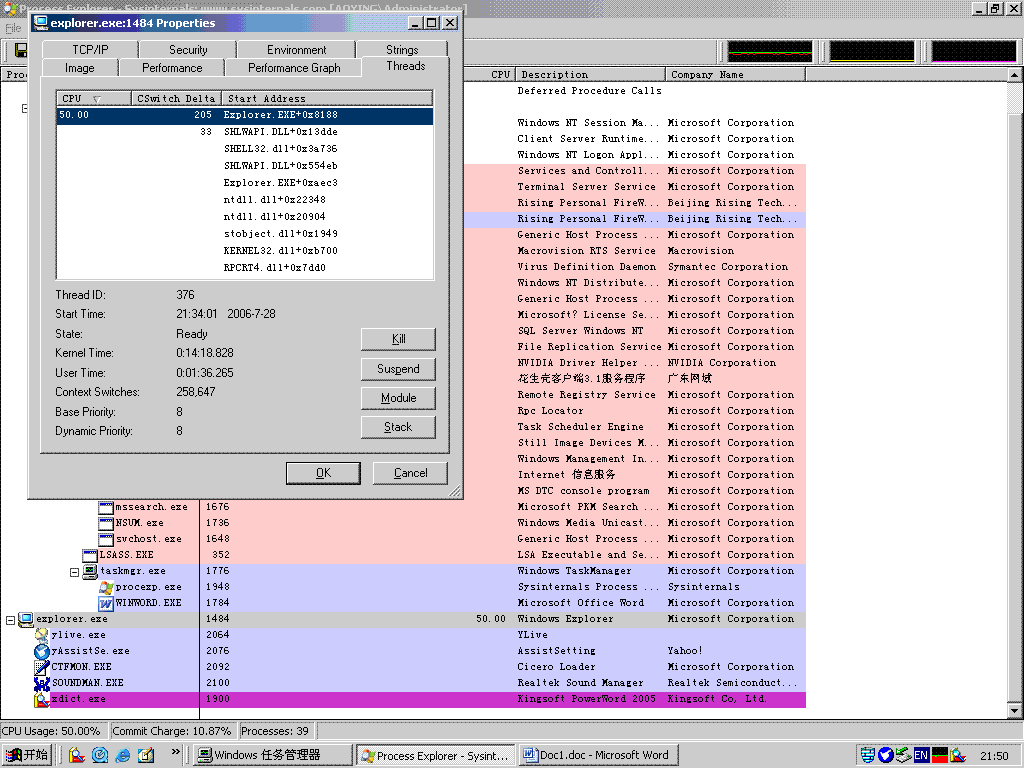
Task: Collapse the explorer.exe process tree
Action: pos(11,620)
